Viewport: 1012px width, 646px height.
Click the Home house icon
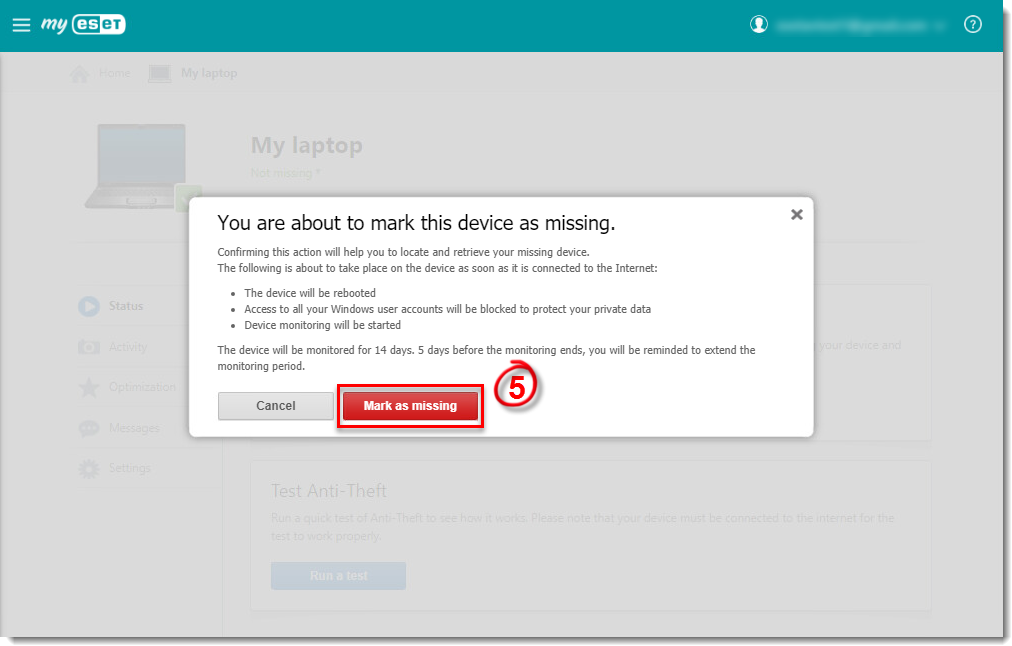click(79, 74)
